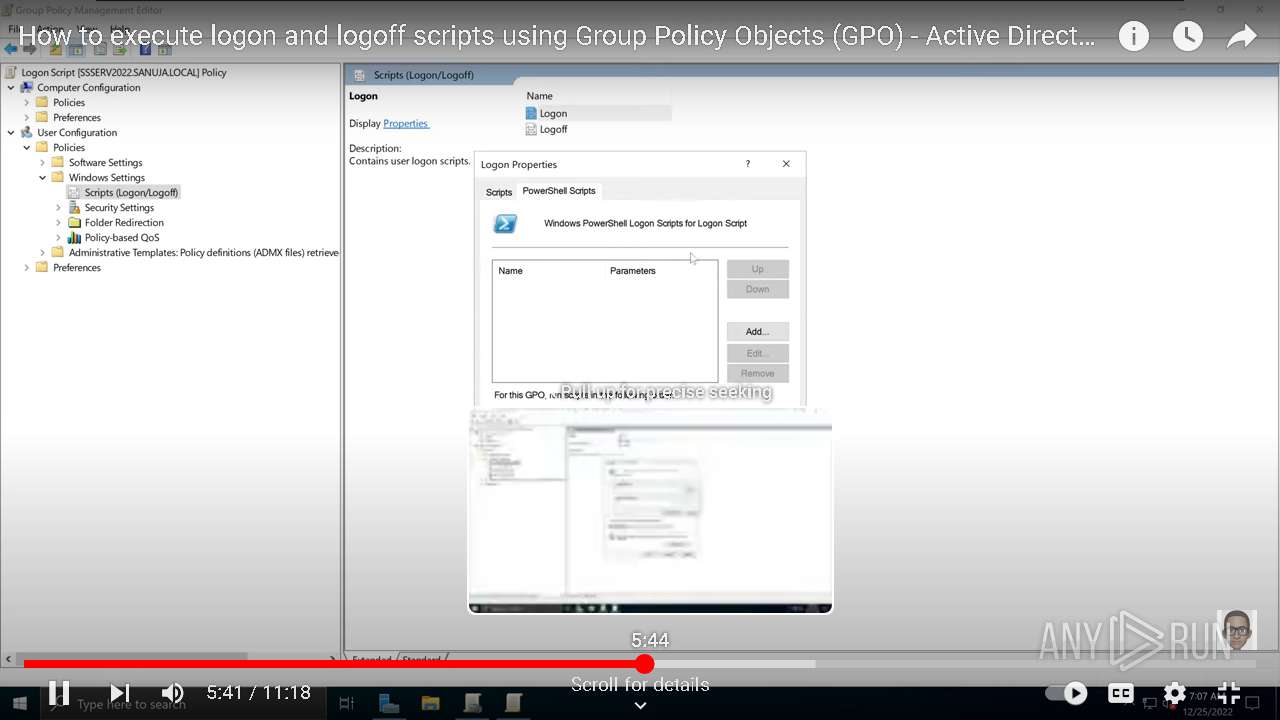Click the Remove button

coord(757,373)
